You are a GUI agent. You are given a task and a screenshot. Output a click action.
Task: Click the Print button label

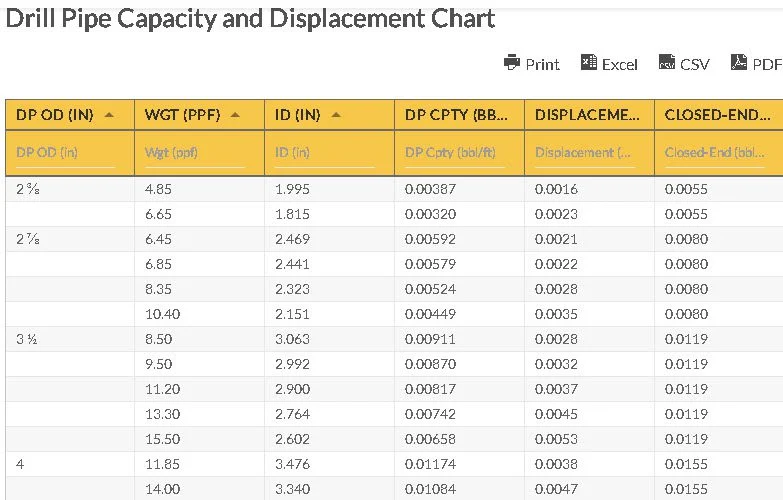[542, 64]
